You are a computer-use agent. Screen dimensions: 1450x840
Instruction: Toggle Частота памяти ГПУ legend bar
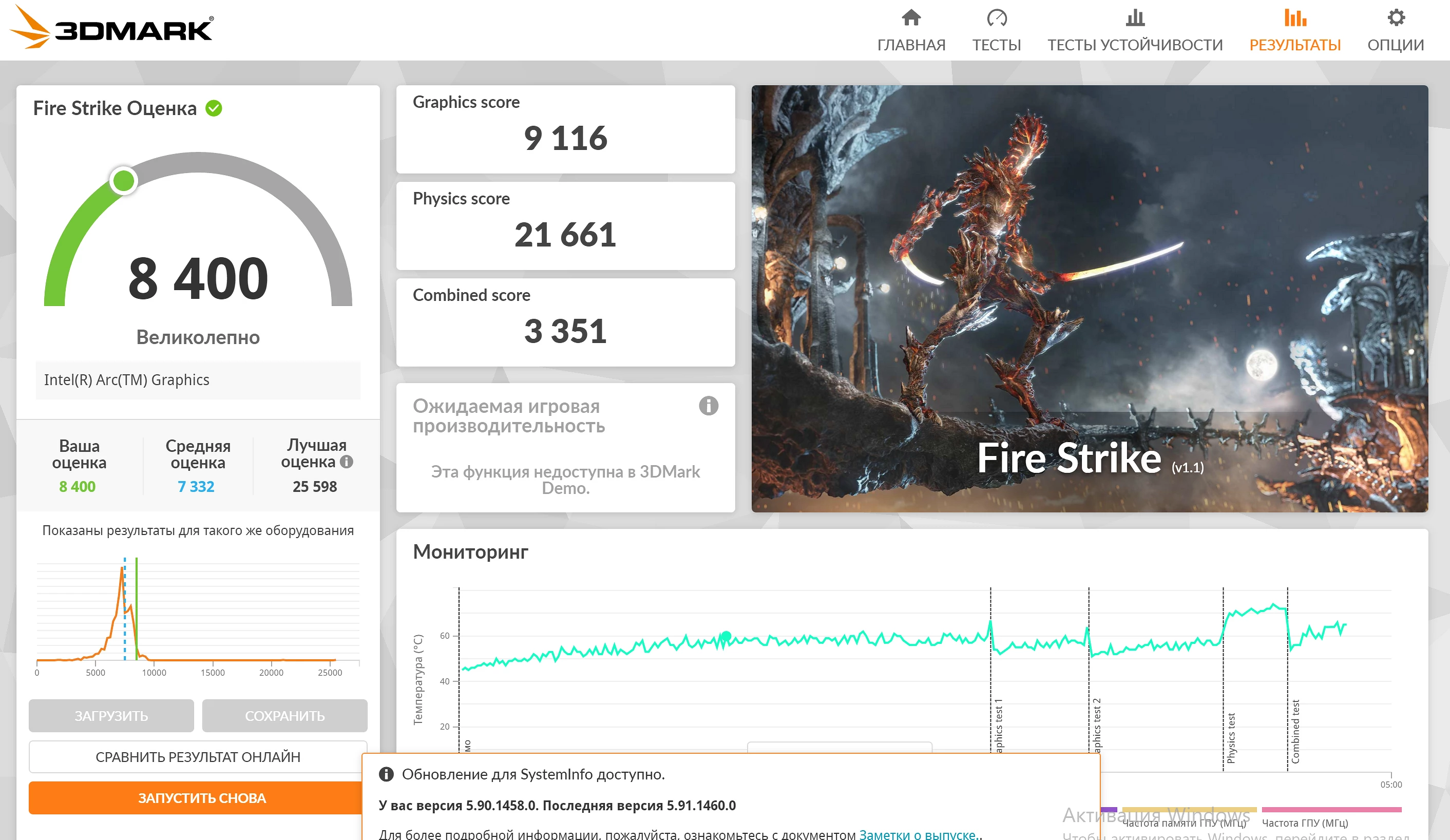pos(1189,810)
